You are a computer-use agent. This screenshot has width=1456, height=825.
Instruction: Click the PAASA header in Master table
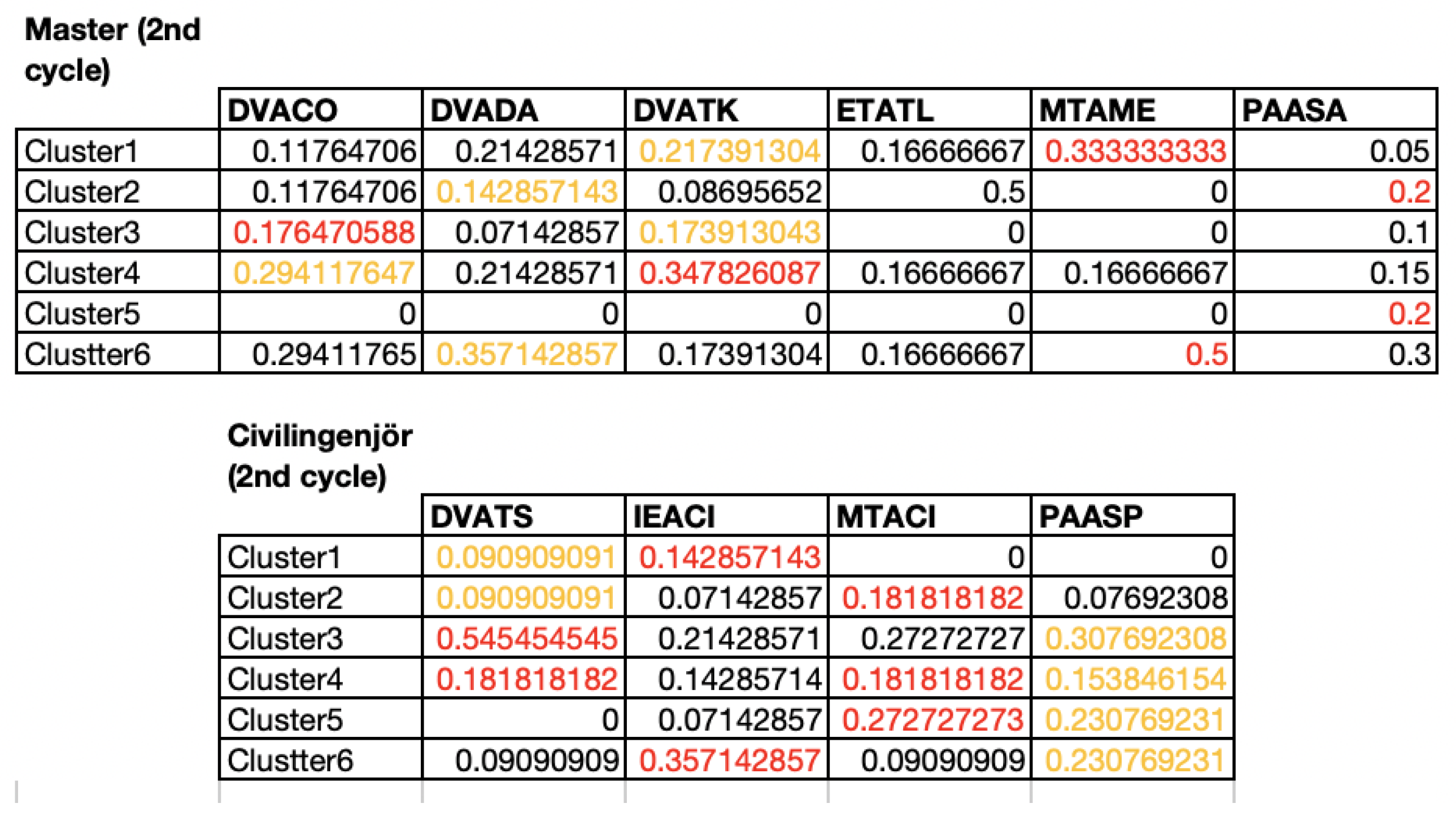(x=1335, y=110)
